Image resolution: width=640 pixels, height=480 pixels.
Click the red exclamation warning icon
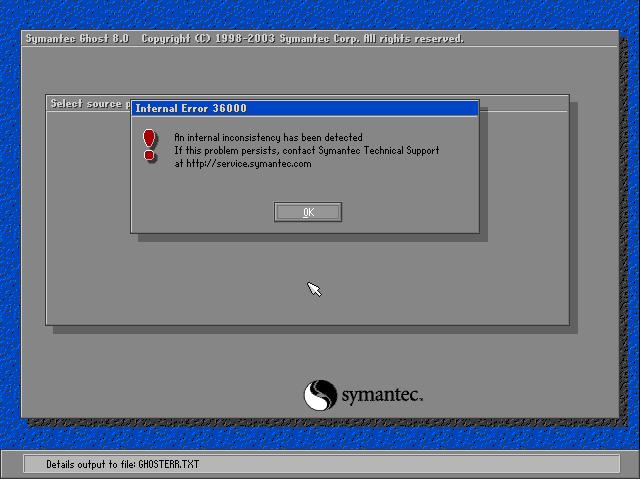click(149, 145)
